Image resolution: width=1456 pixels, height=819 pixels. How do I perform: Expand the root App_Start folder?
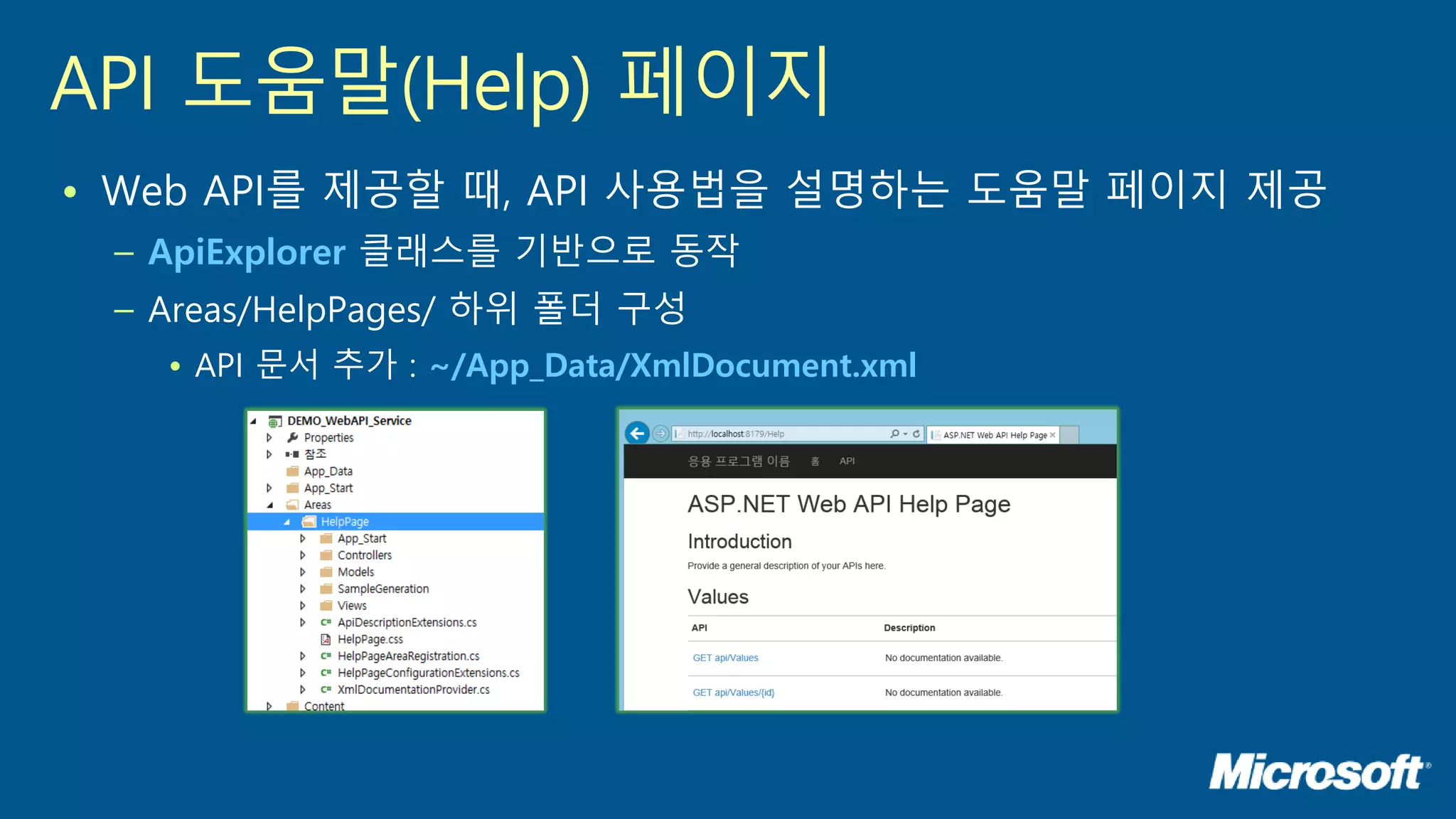pyautogui.click(x=269, y=488)
